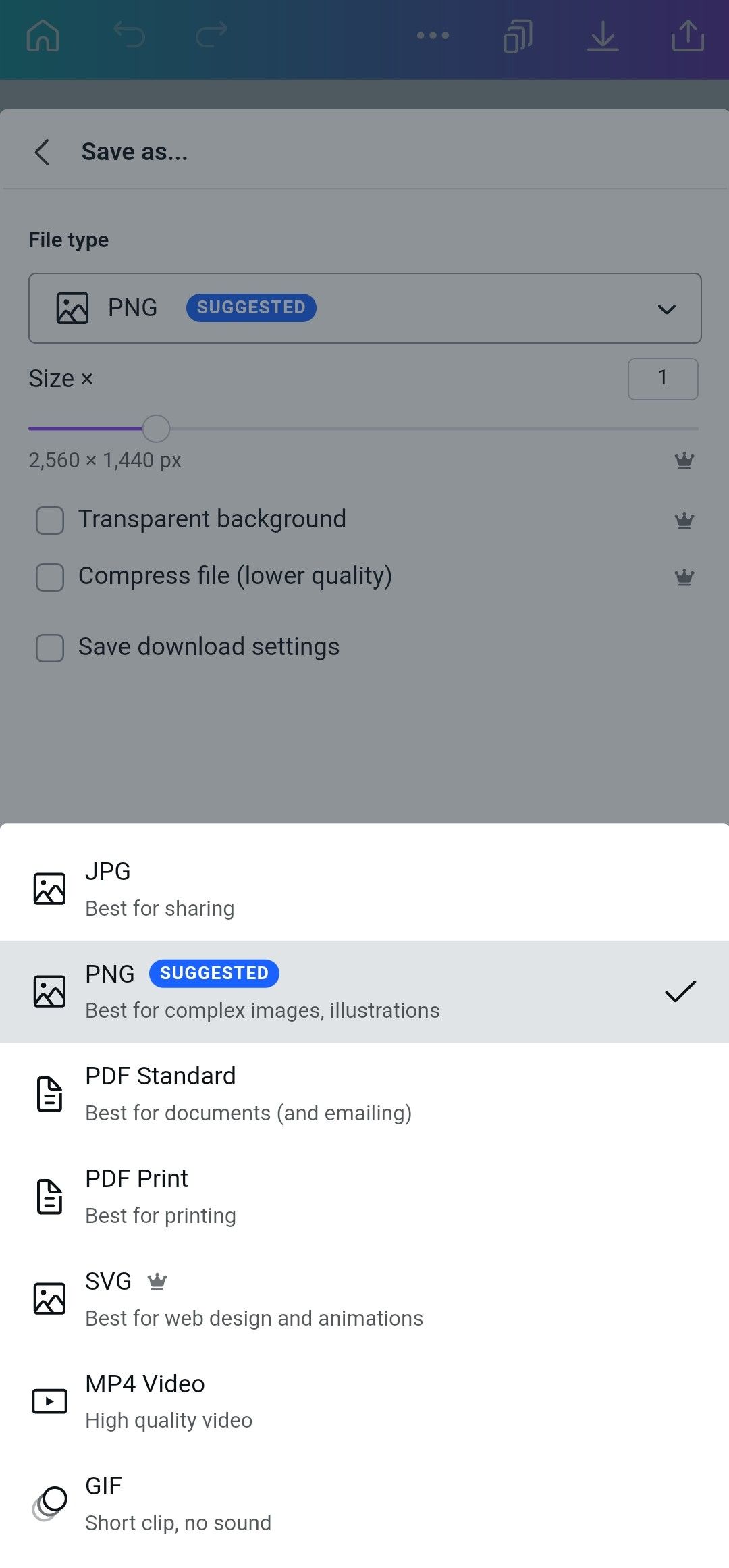Click the file type dropdown chevron
Viewport: 729px width, 1568px height.
[666, 309]
